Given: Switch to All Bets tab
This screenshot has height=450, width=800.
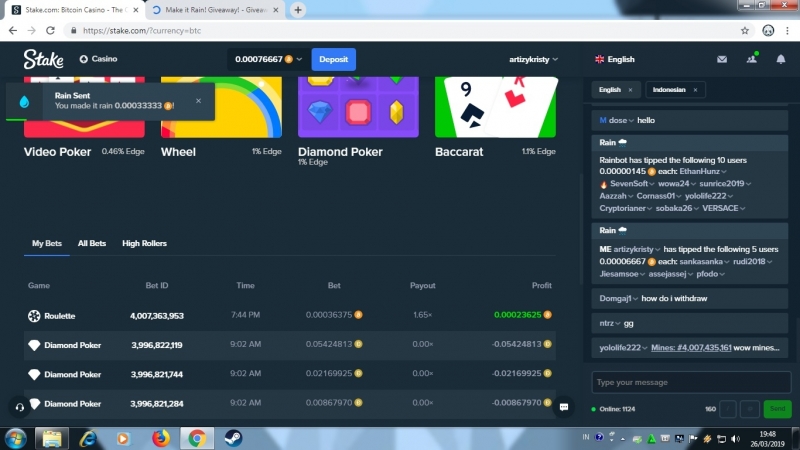Looking at the screenshot, I should point(92,243).
